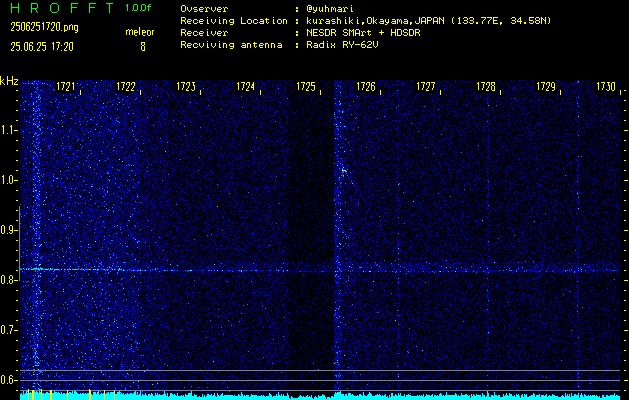
Task: Click the cyan signal level strip at bottom
Action: pyautogui.click(x=320, y=396)
